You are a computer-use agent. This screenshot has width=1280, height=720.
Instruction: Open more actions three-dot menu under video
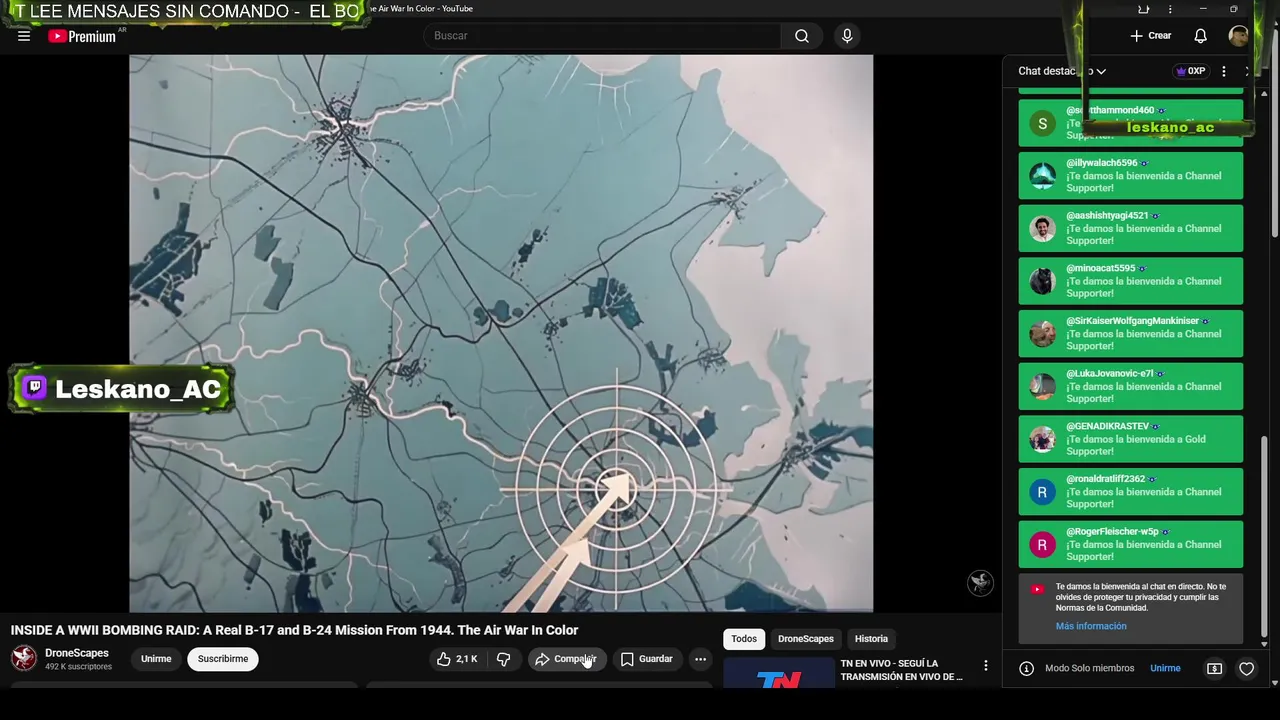(x=700, y=659)
